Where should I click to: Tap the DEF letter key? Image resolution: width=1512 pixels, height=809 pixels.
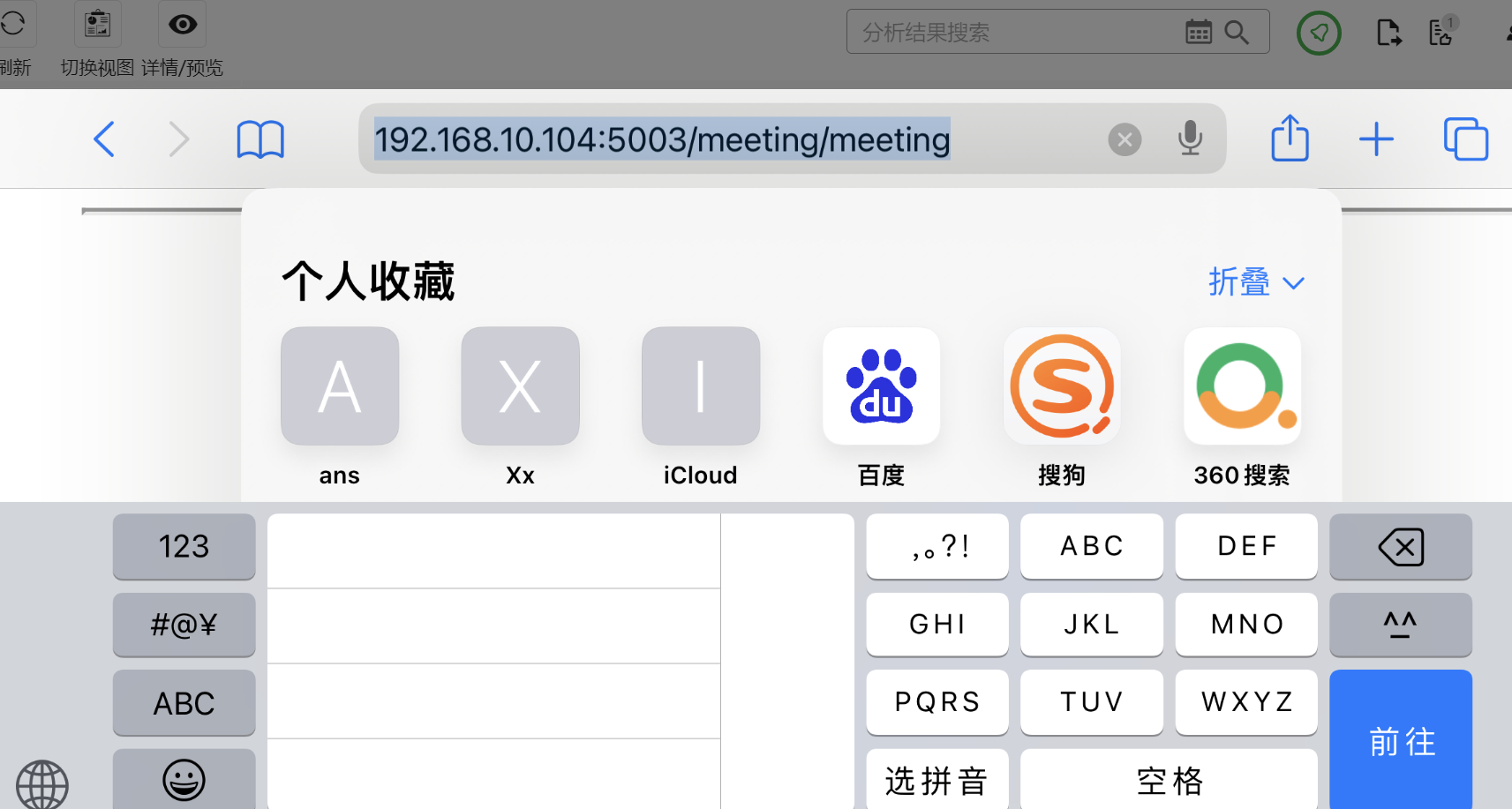coord(1246,546)
